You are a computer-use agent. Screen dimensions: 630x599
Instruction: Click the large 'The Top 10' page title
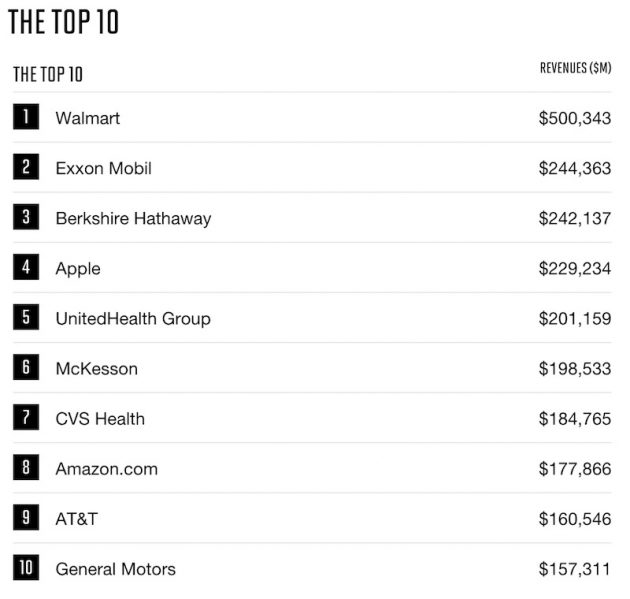point(63,22)
